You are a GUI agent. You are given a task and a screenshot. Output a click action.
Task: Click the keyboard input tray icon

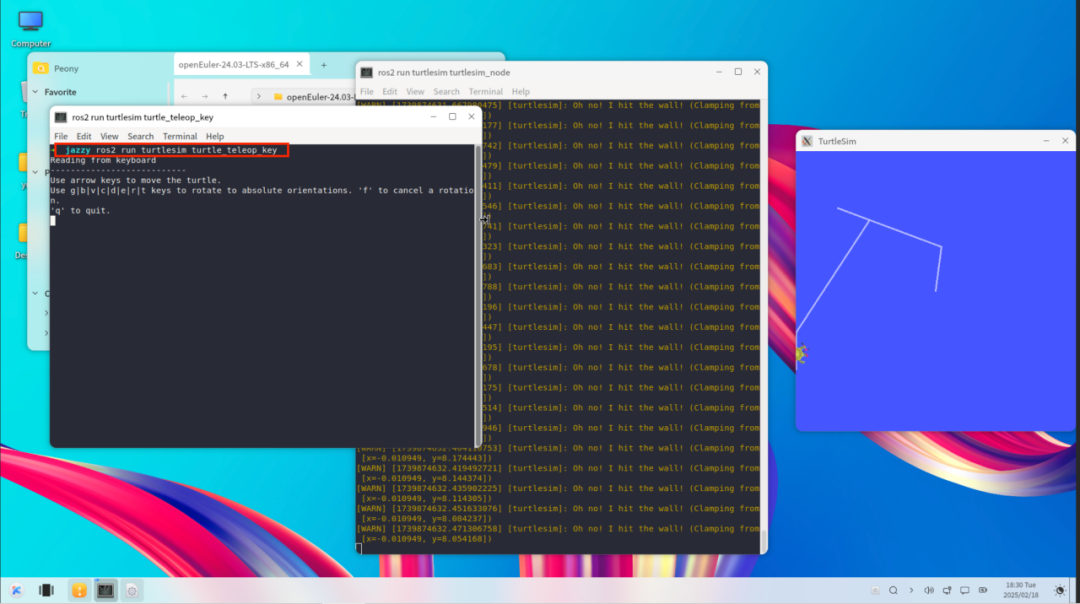point(875,590)
